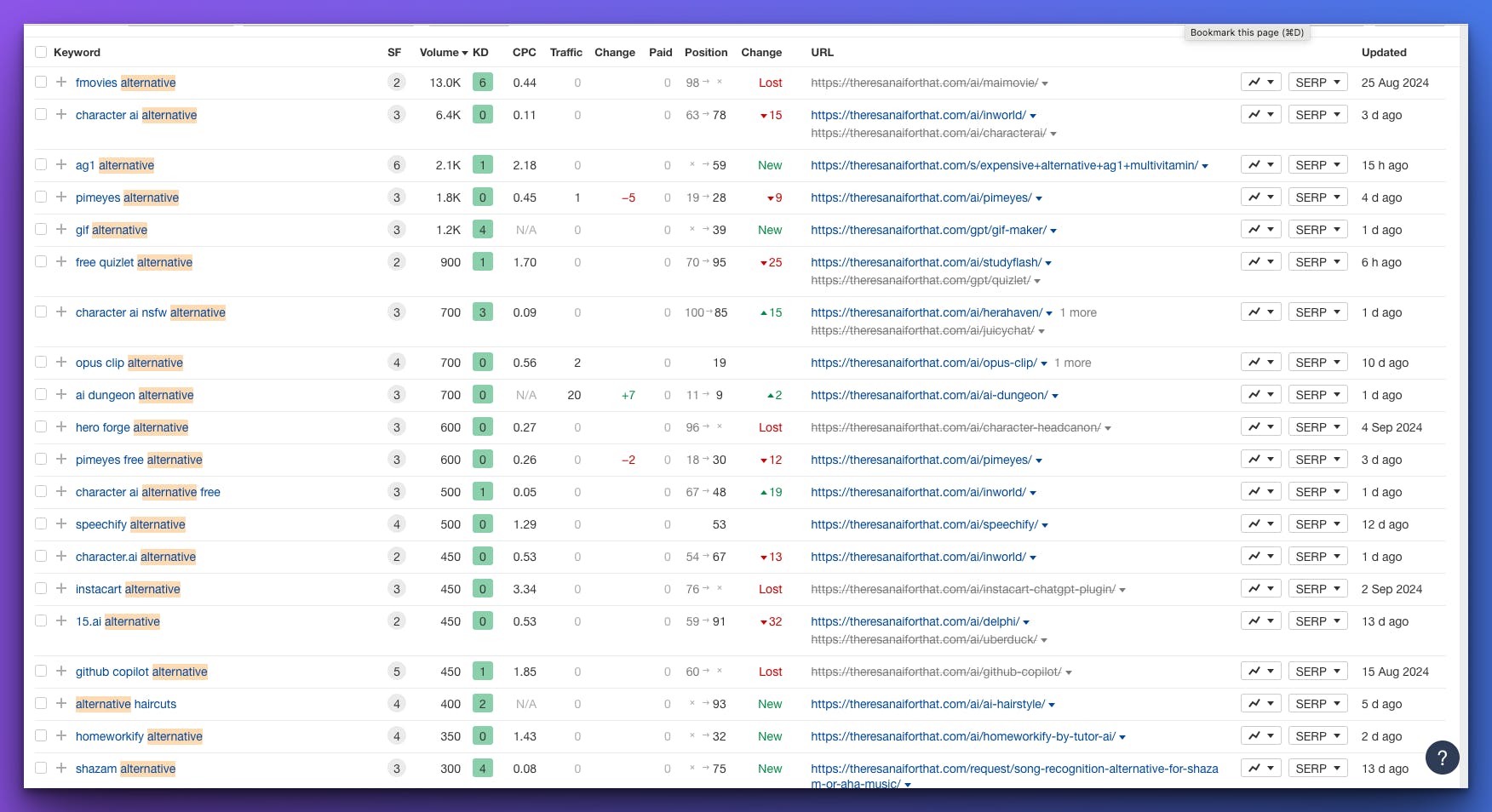Sort the table by the KD column
The width and height of the screenshot is (1492, 812).
click(x=480, y=52)
